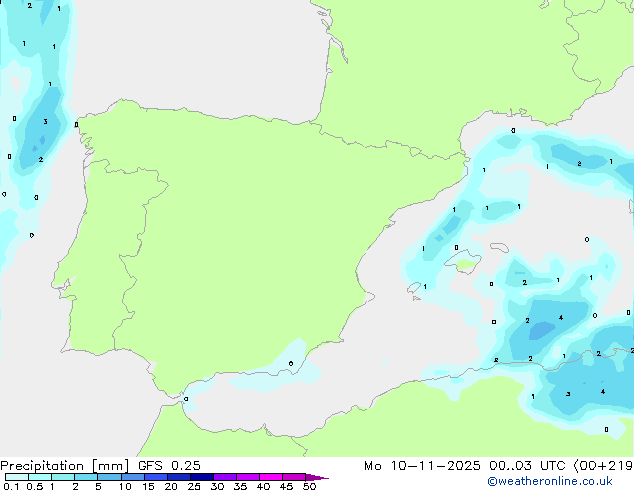
Task: Click the Menorca island outline
Action: 499,247
